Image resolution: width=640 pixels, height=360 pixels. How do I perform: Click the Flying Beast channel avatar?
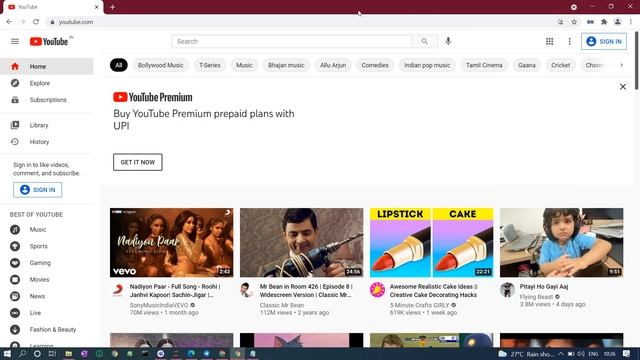(507, 290)
